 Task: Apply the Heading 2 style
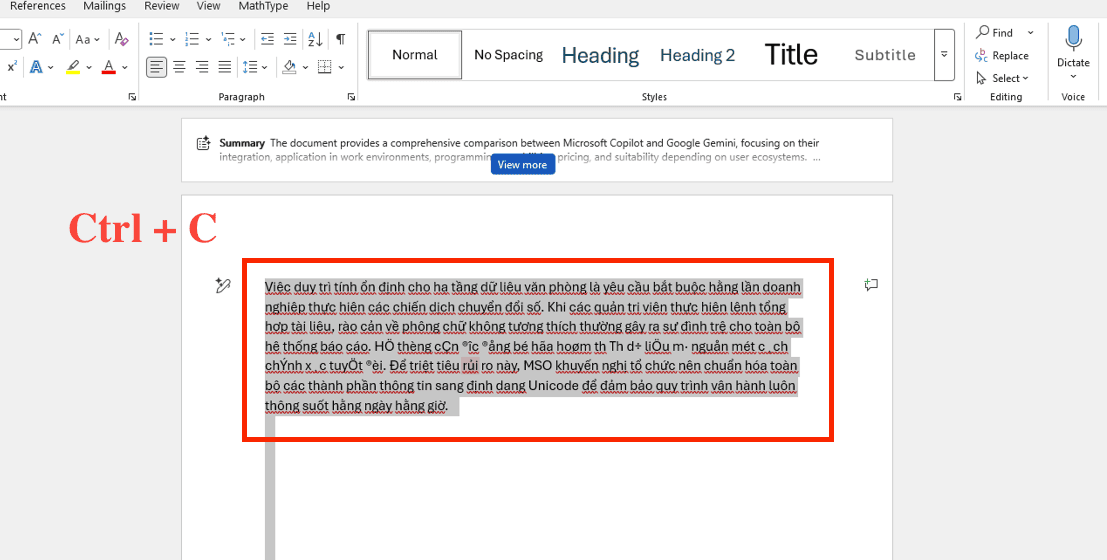(697, 55)
